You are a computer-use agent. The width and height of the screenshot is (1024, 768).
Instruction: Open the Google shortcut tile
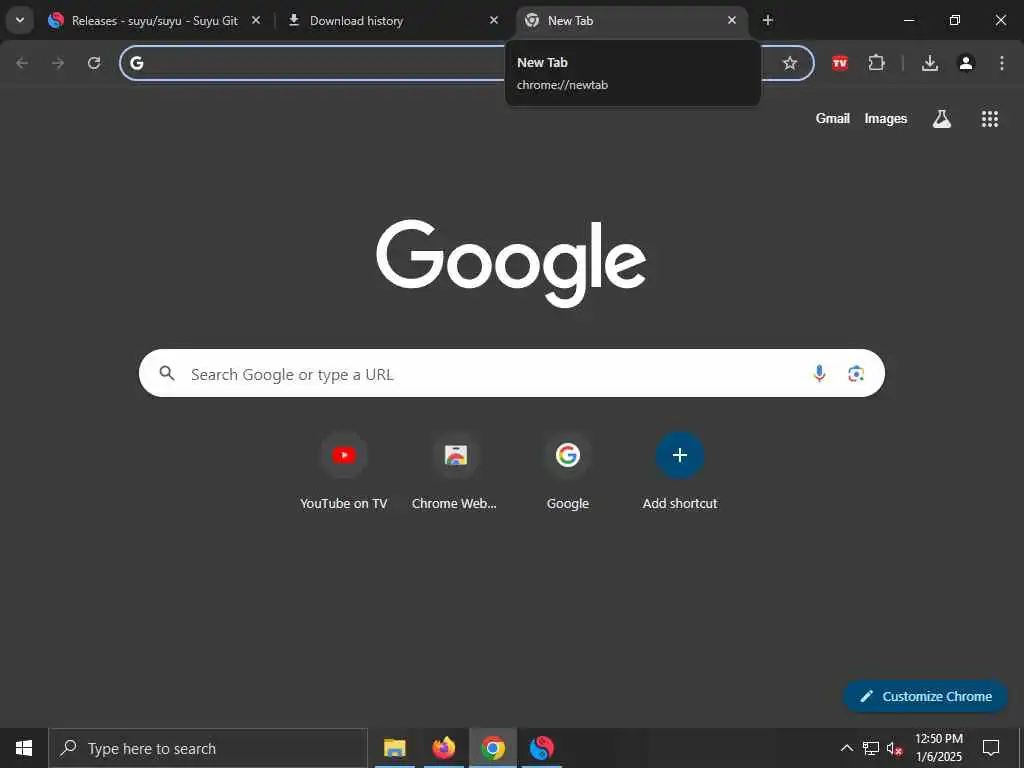[x=568, y=472]
